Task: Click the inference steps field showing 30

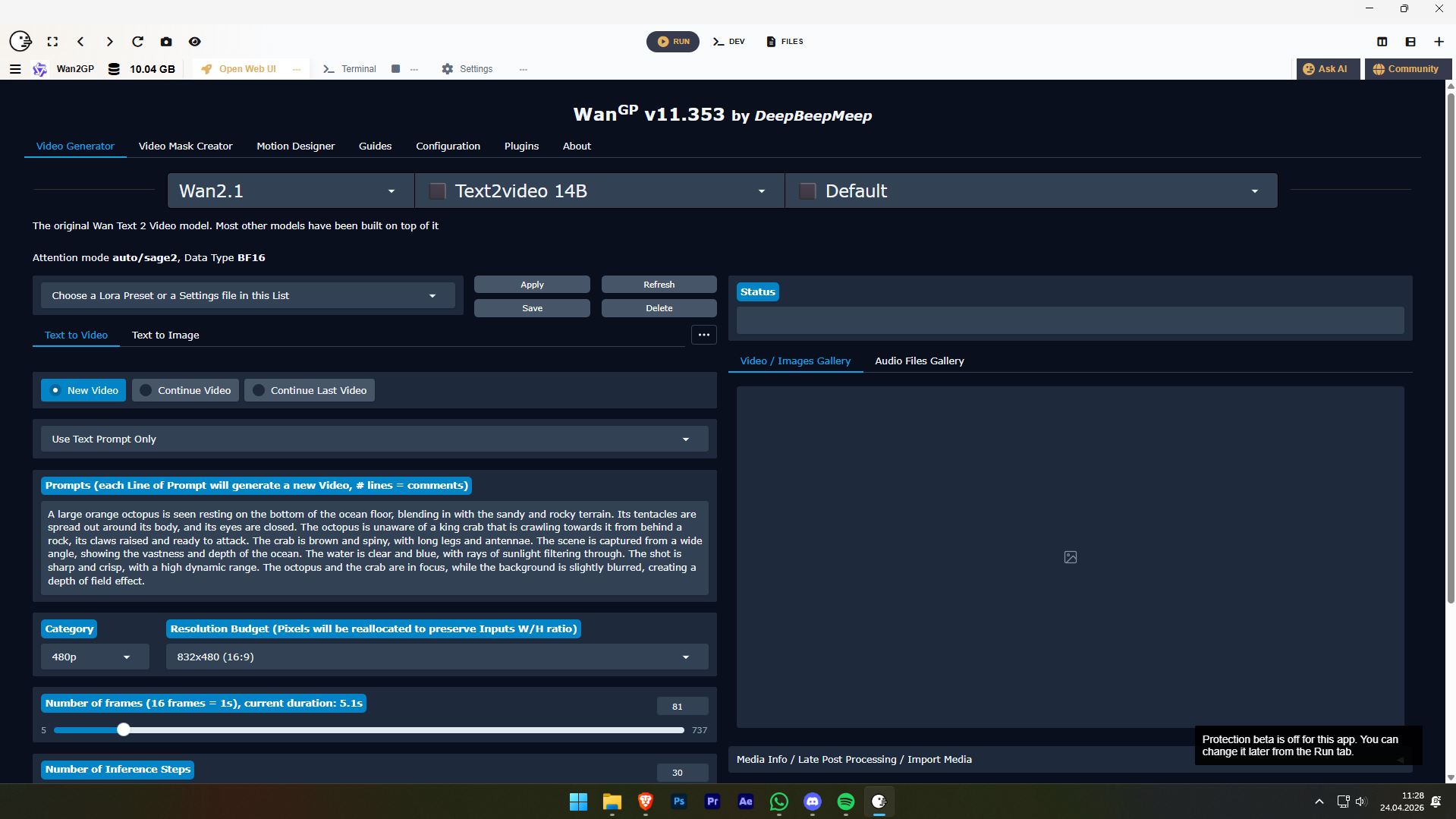Action: pos(683,772)
